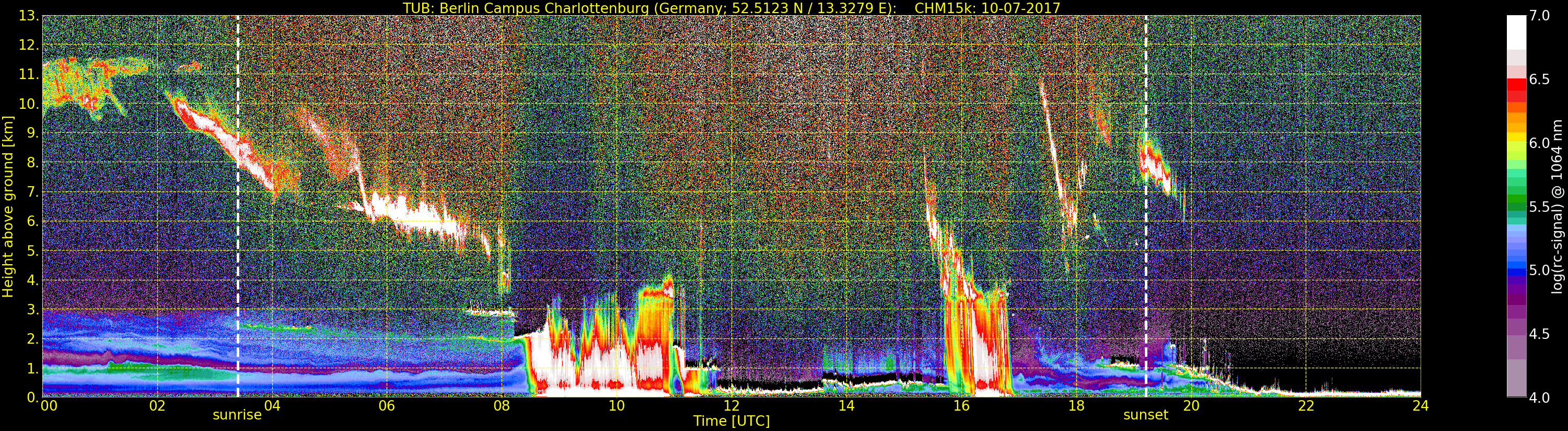The image size is (1568, 431).
Task: Click the white top section of the colorbar
Action: (x=1516, y=30)
